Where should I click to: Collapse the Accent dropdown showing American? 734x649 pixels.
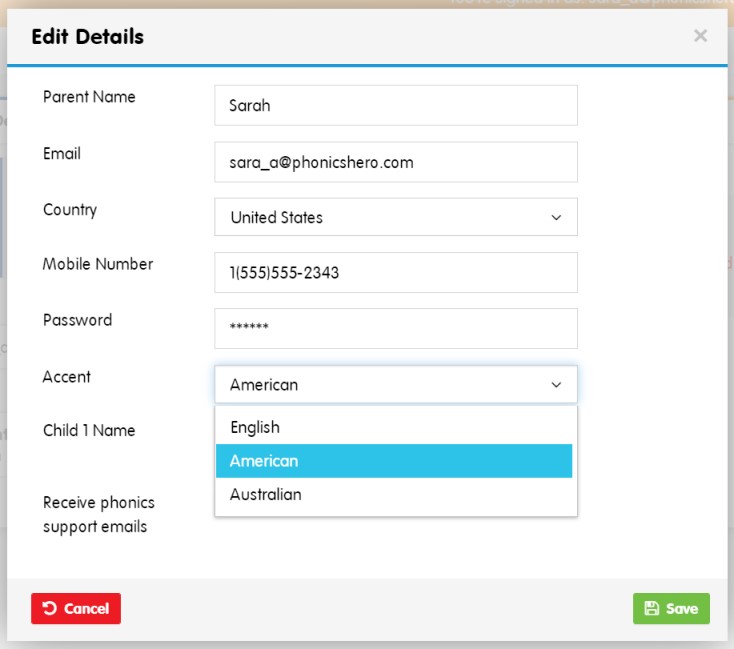396,384
